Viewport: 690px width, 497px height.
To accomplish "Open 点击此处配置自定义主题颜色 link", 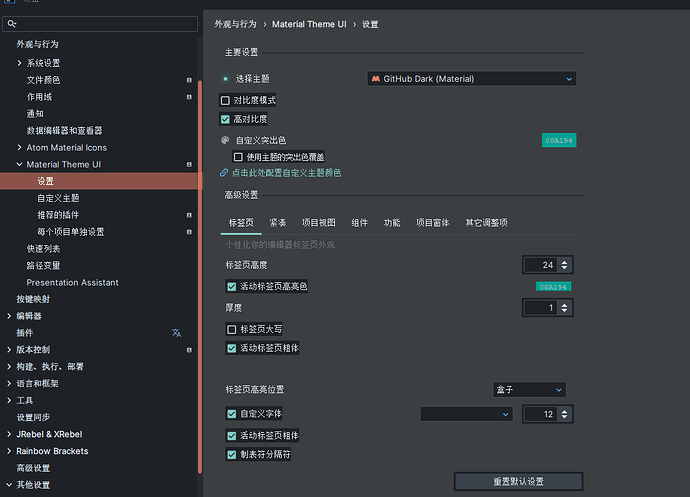I will pos(286,173).
